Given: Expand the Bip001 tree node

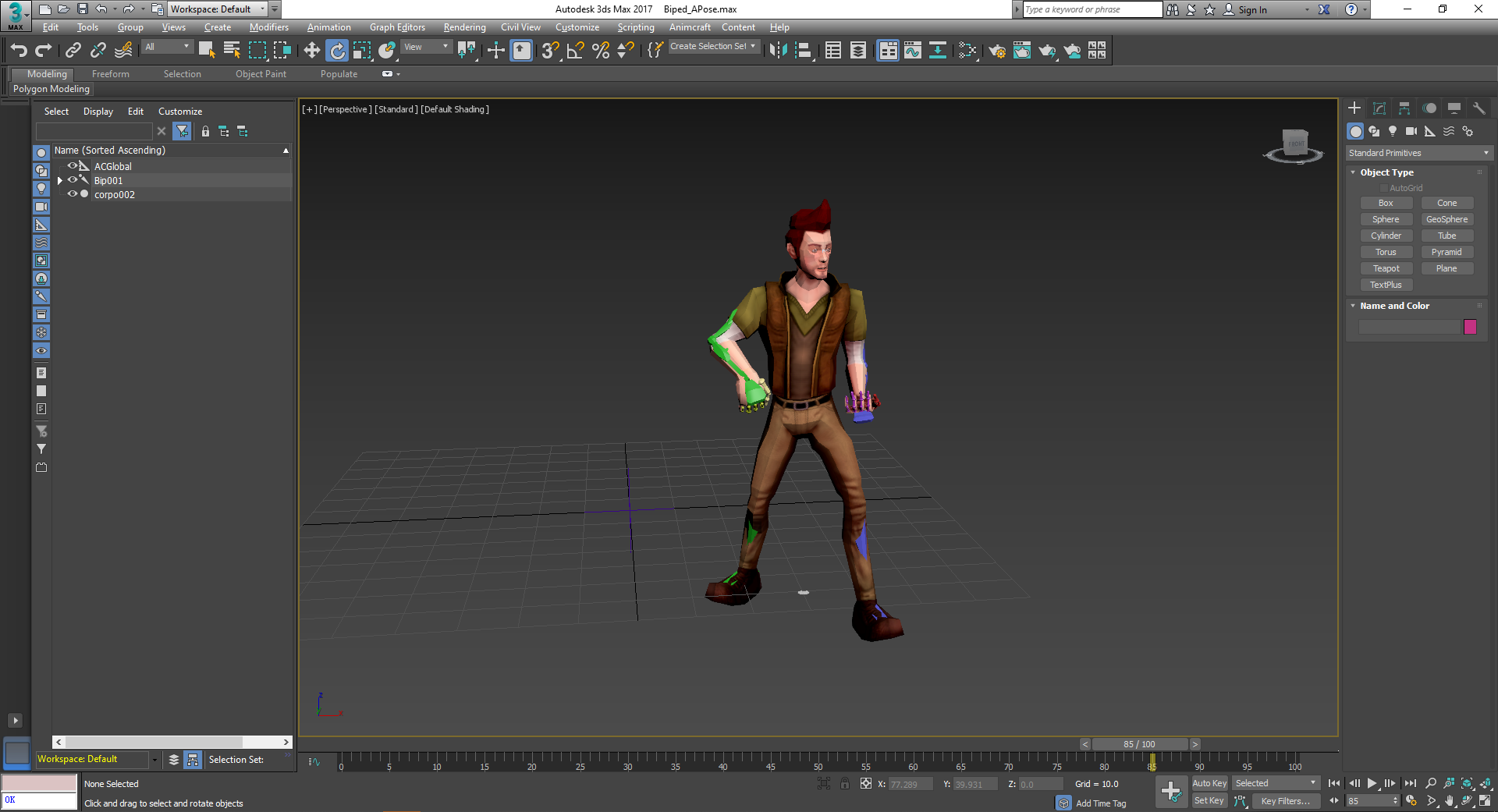Looking at the screenshot, I should [x=60, y=180].
